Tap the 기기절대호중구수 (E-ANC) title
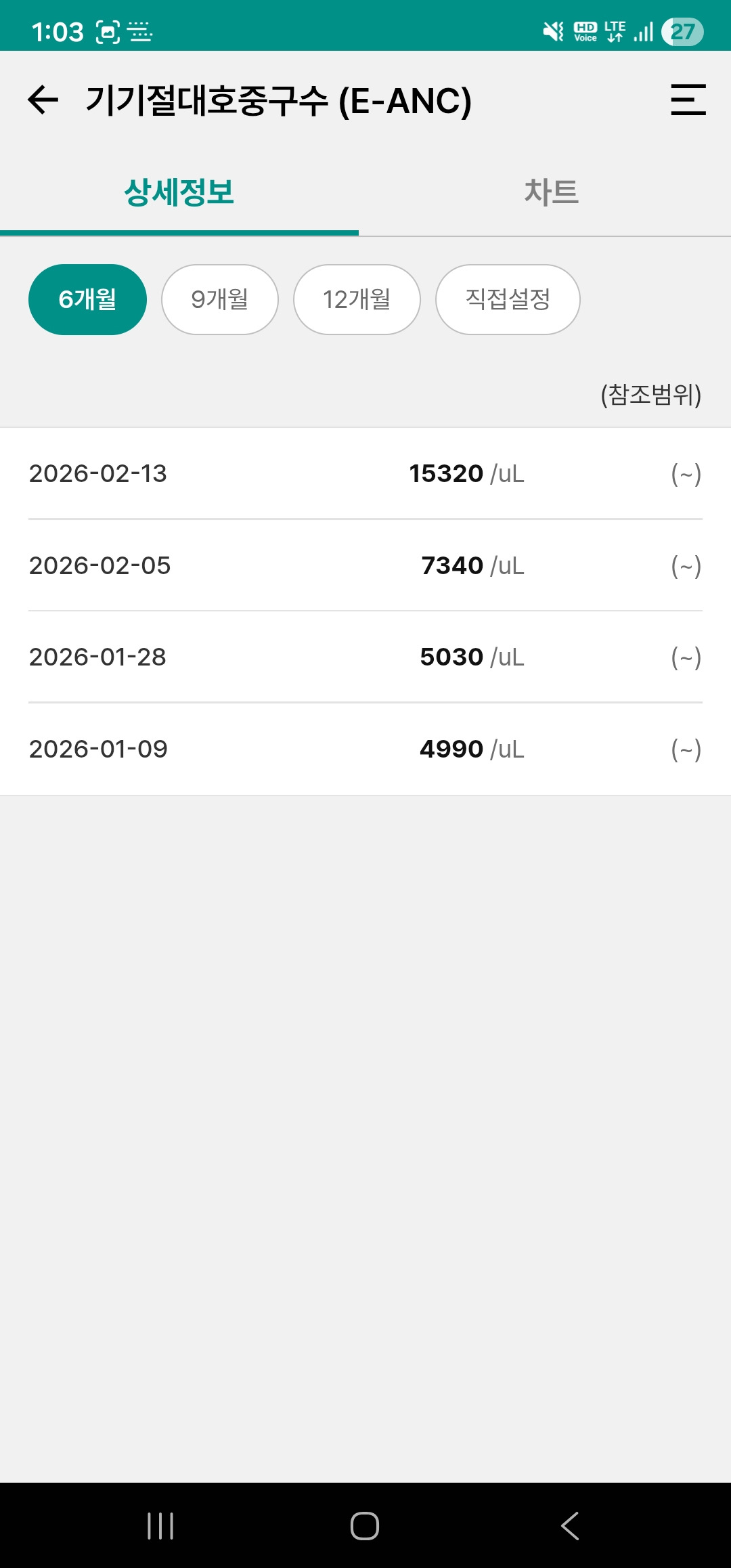The image size is (731, 1568). coord(278,101)
